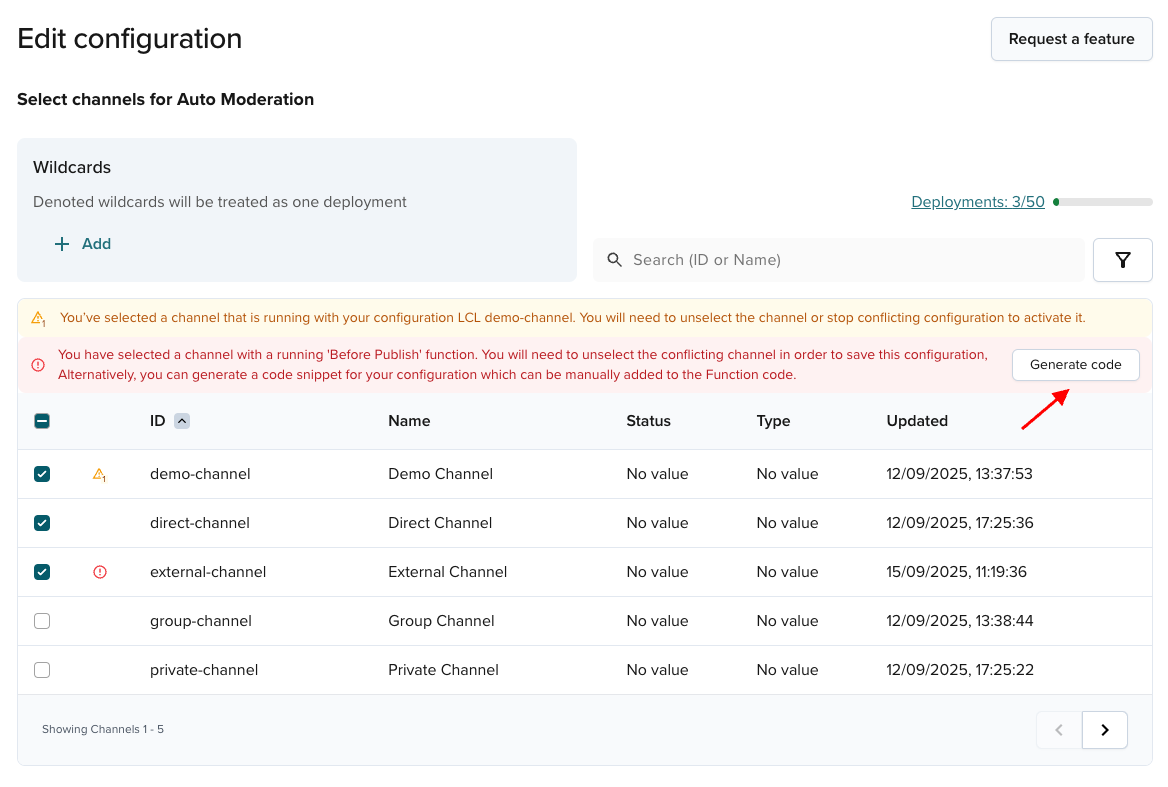Toggle the select-all header checkbox
Viewport: 1168px width, 787px height.
click(42, 421)
